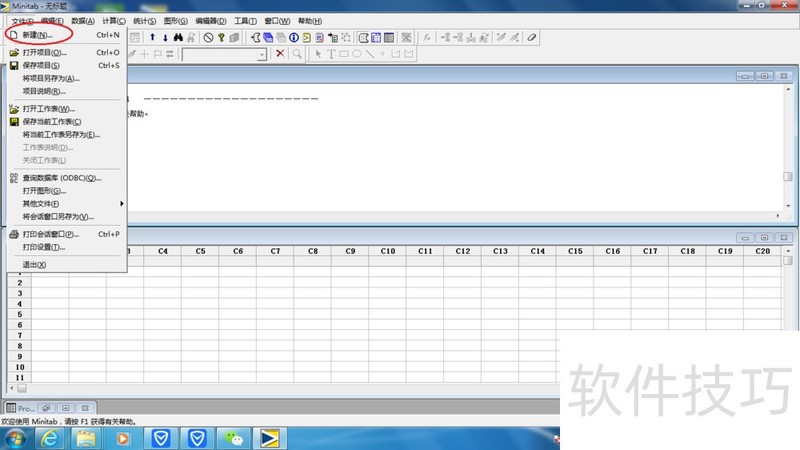800x450 pixels.
Task: Open the 图形(G) menu
Action: click(x=176, y=21)
